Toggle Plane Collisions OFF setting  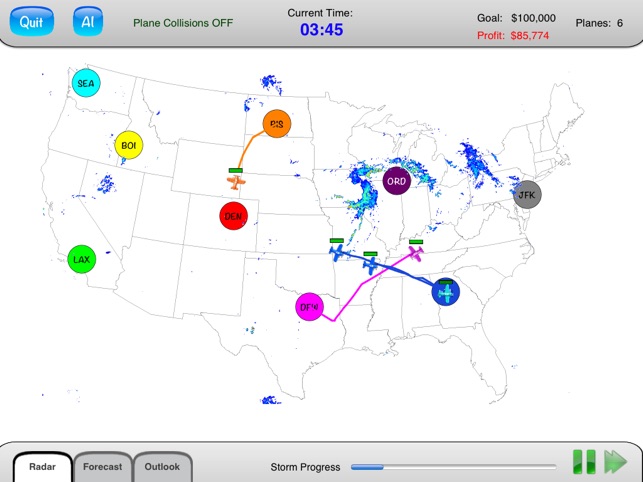[x=183, y=23]
